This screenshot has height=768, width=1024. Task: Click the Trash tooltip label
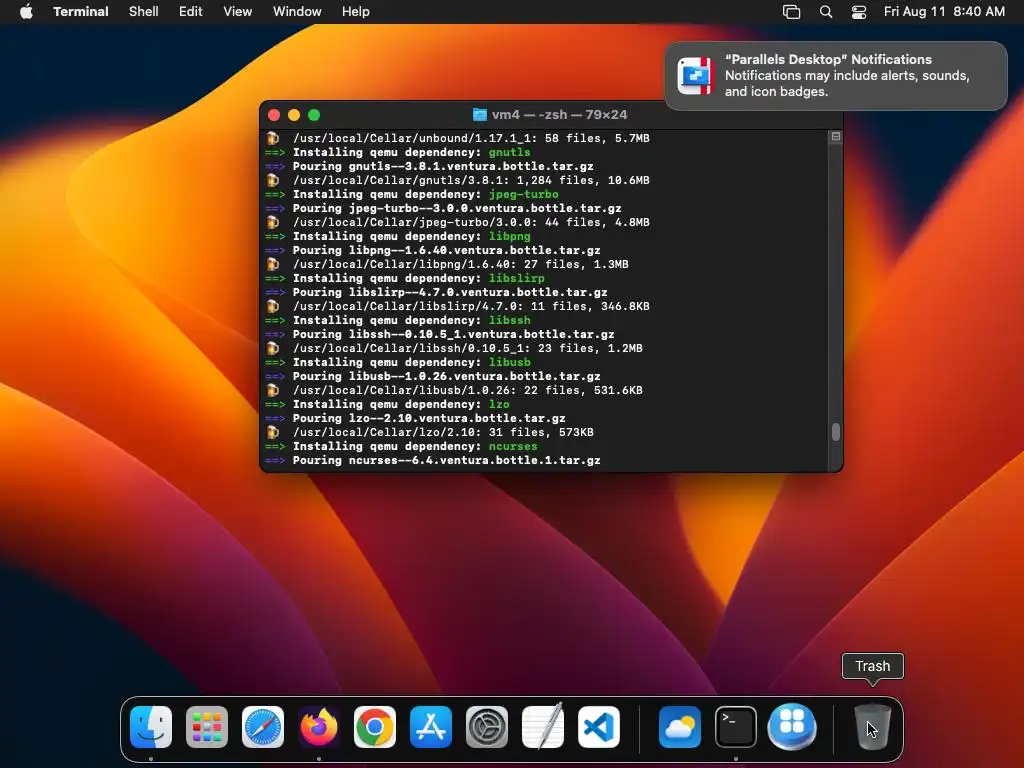tap(872, 666)
